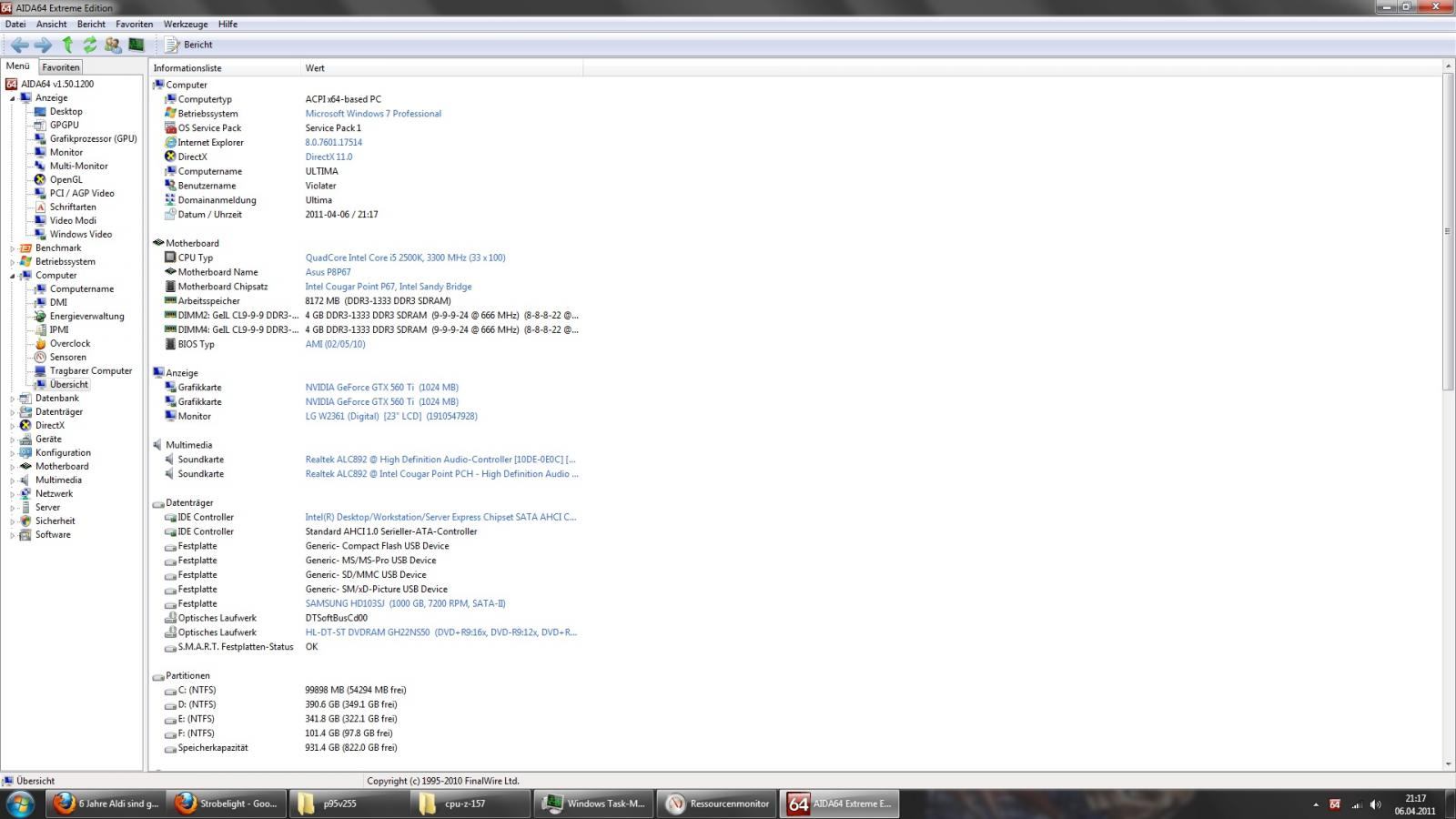Select the Sensoren icon in the tree
1456x819 pixels.
tap(40, 358)
